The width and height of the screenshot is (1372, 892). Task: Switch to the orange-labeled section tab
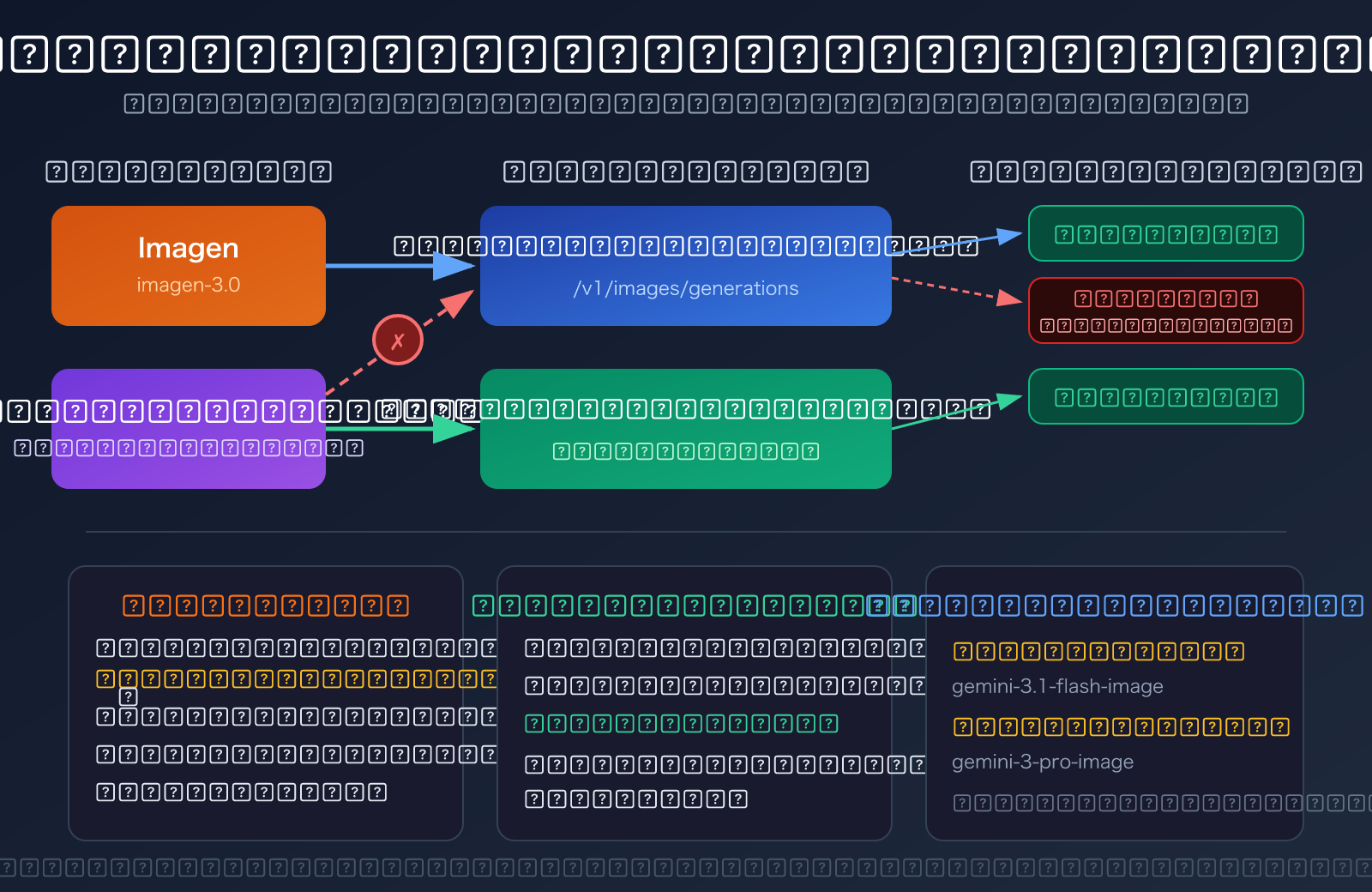[266, 605]
